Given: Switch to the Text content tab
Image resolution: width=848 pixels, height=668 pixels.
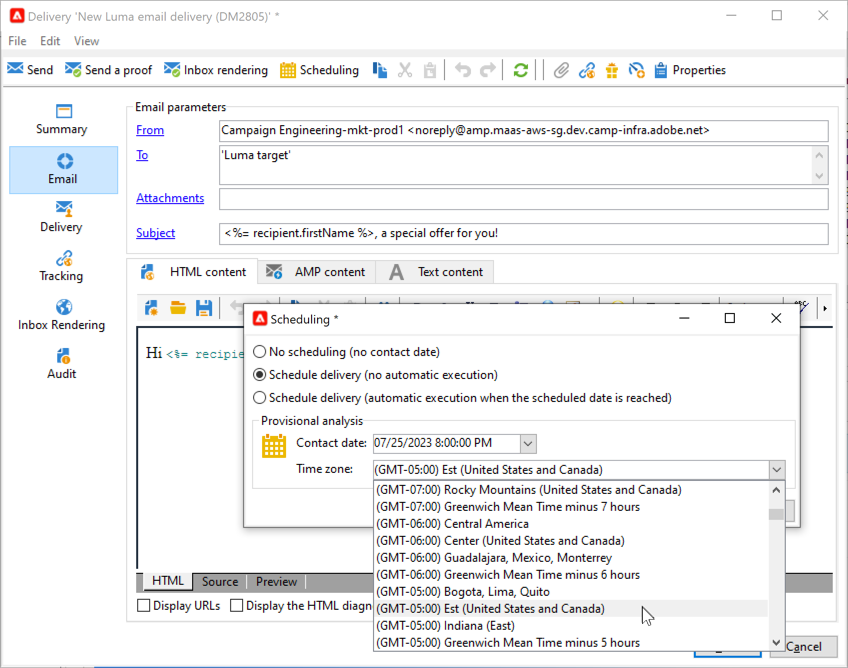Looking at the screenshot, I should pos(435,272).
